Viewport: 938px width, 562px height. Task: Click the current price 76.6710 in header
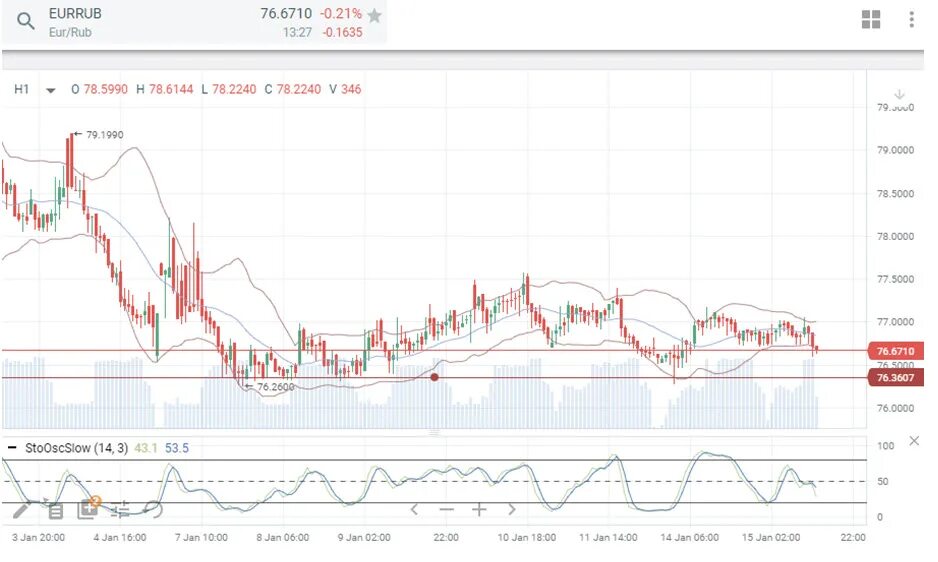pyautogui.click(x=286, y=13)
